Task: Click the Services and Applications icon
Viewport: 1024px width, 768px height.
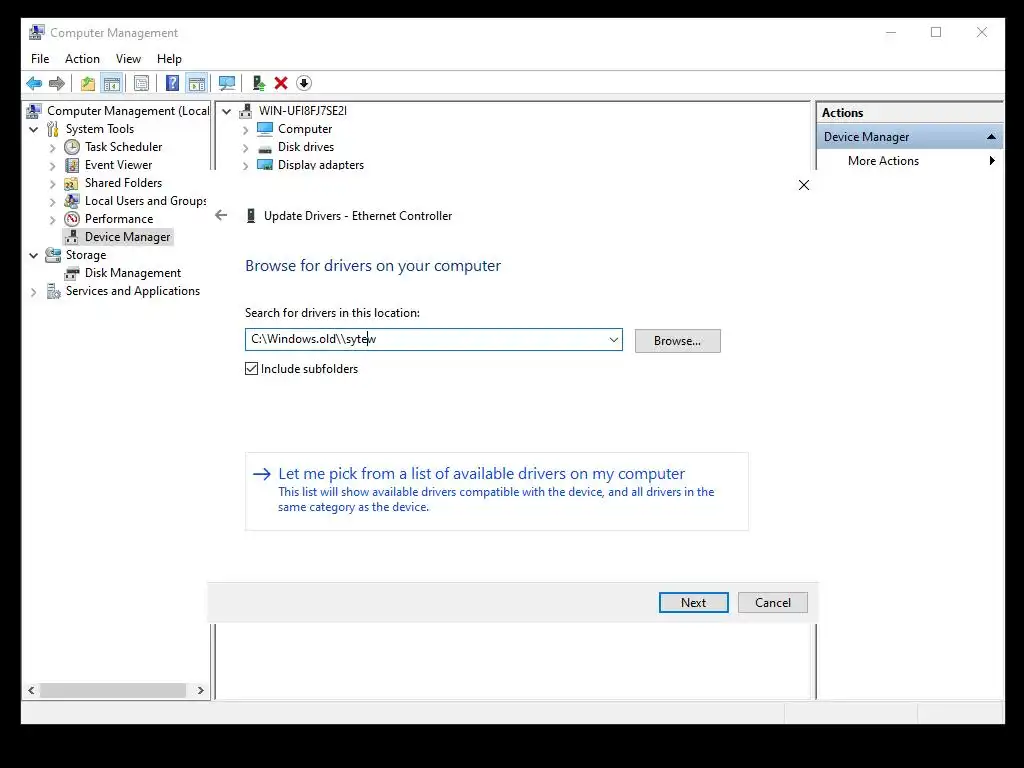Action: [54, 291]
